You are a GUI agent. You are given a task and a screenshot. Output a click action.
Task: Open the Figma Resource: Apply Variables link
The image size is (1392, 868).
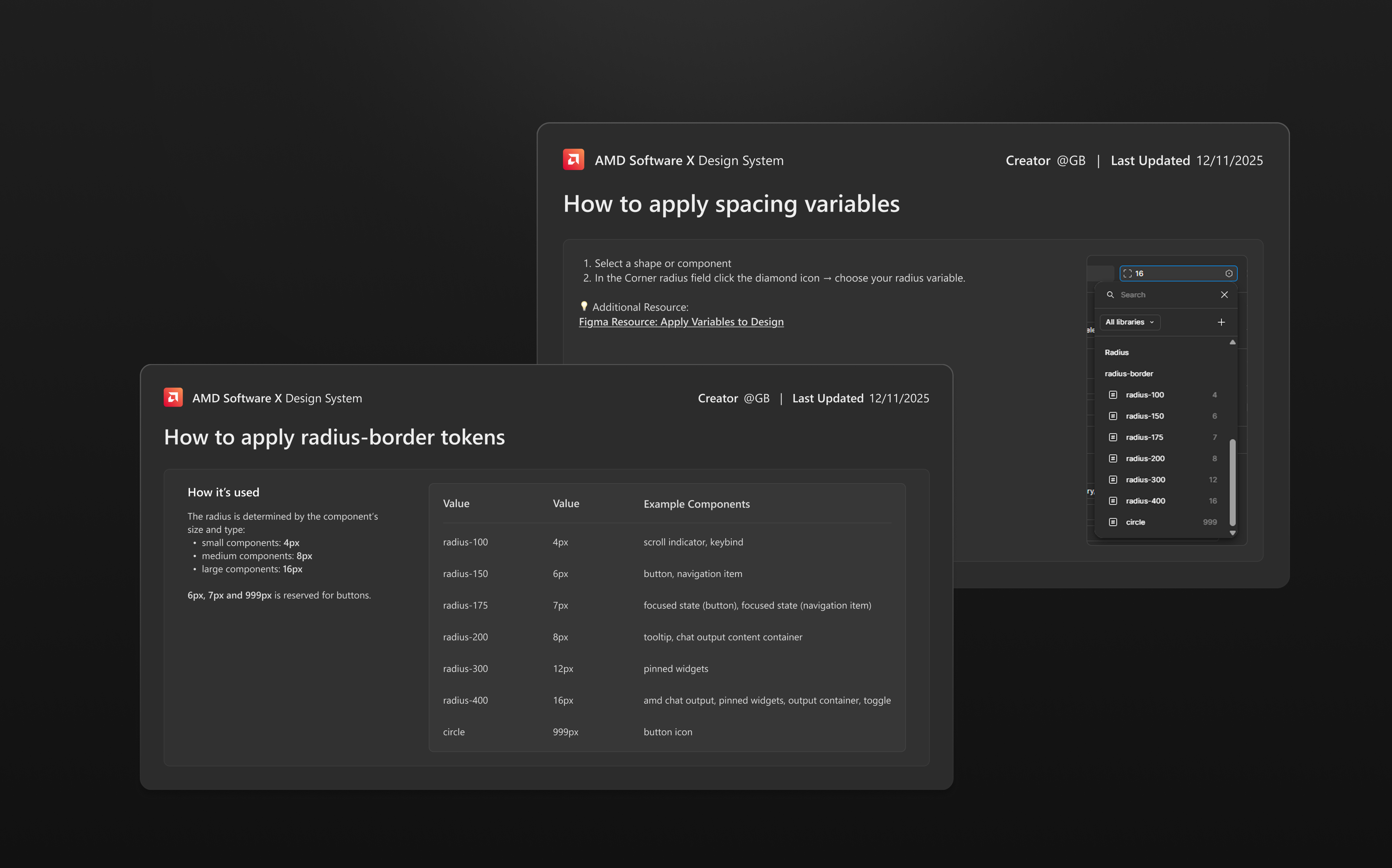point(681,322)
